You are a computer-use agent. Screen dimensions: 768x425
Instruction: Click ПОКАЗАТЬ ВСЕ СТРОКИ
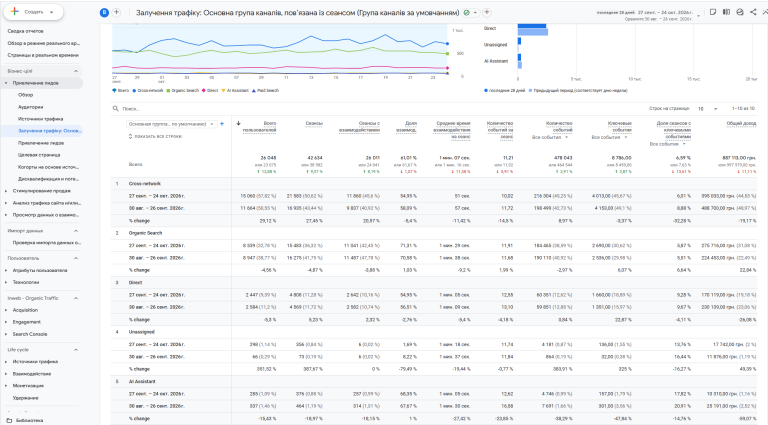155,137
